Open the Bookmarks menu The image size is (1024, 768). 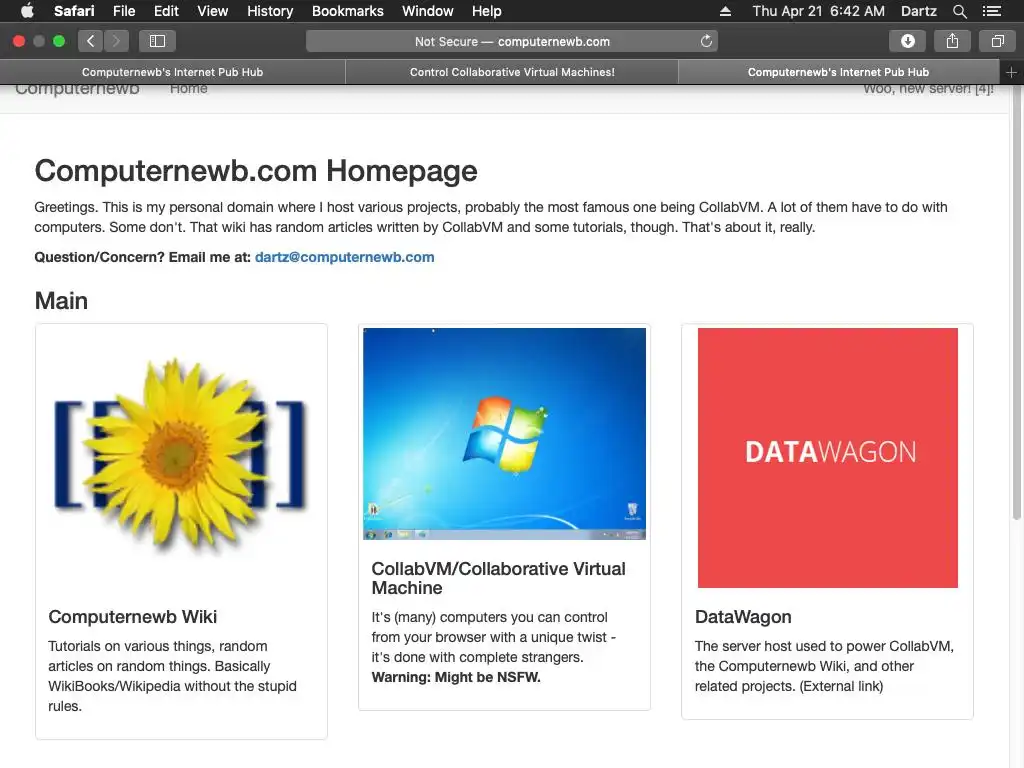pyautogui.click(x=347, y=11)
